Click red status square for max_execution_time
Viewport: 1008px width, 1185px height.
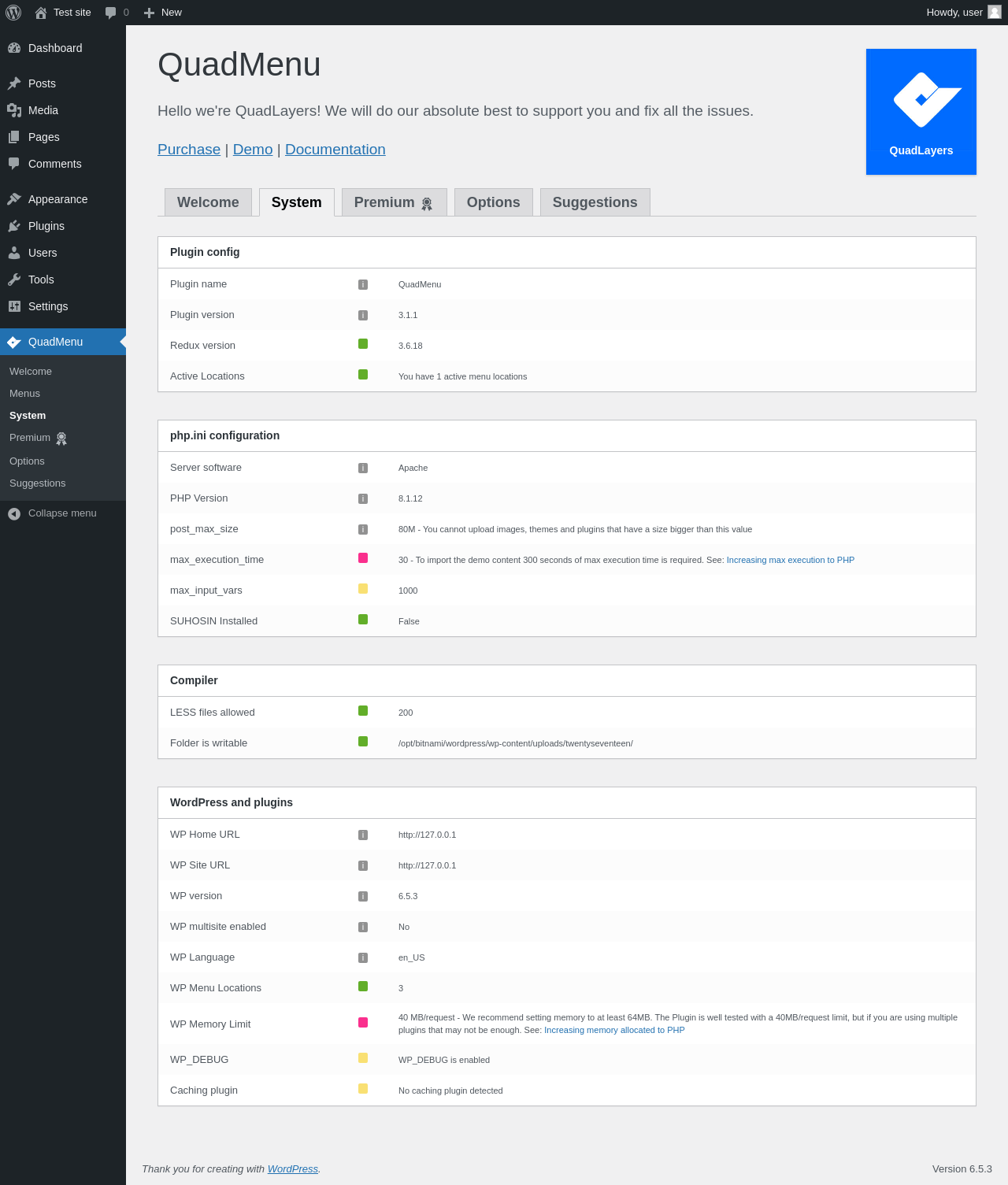363,557
